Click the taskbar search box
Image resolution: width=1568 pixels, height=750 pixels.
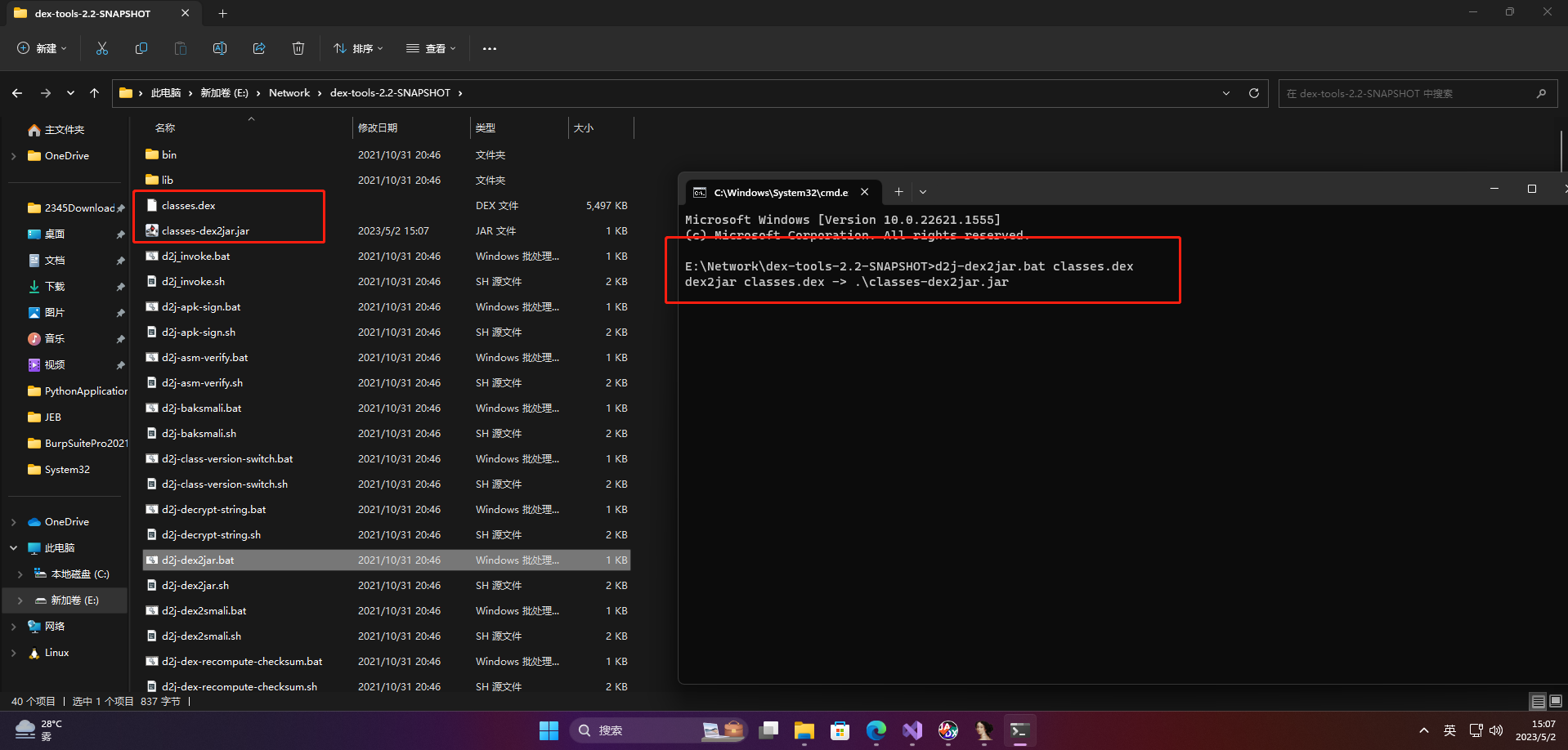click(x=658, y=730)
